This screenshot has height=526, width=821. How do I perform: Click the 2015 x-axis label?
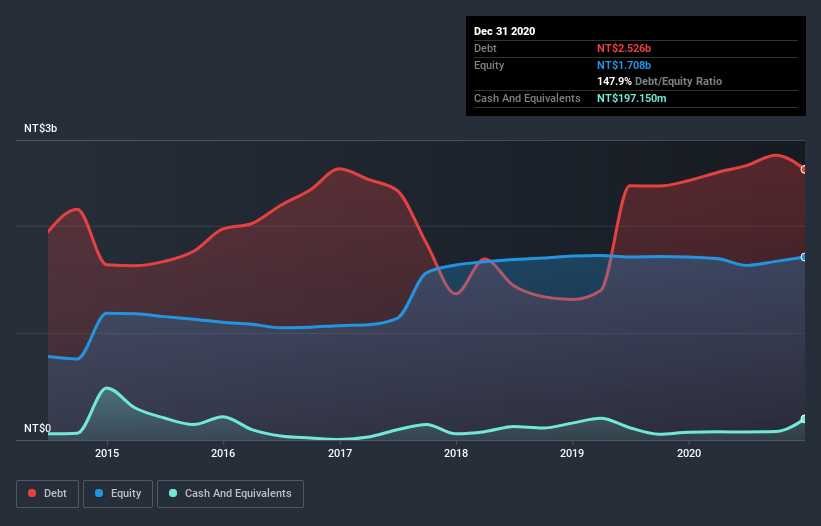pos(107,453)
